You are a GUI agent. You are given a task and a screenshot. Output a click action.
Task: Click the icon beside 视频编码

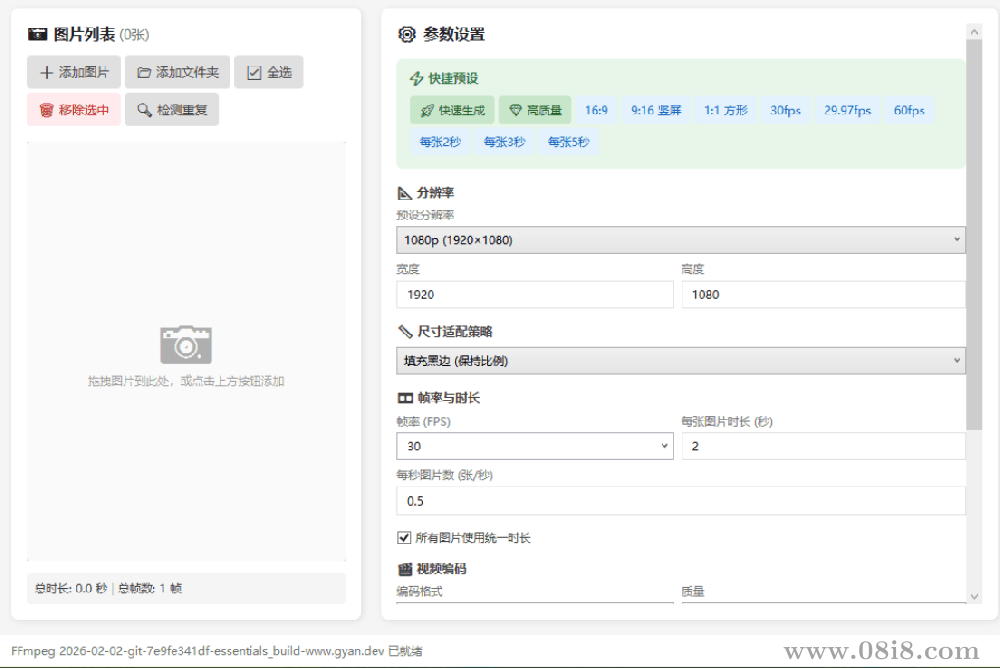click(x=403, y=567)
